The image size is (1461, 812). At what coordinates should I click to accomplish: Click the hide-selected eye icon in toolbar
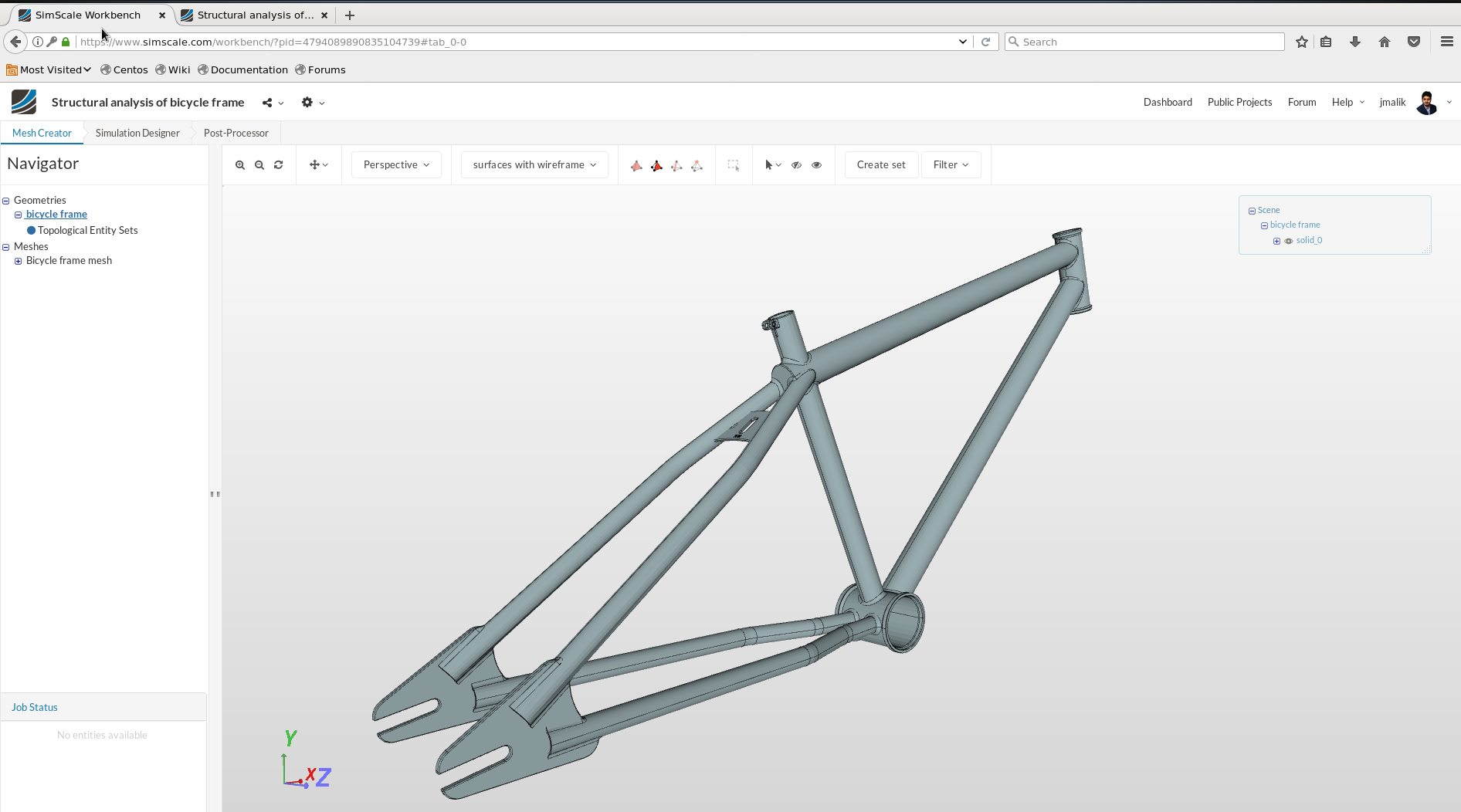point(796,165)
